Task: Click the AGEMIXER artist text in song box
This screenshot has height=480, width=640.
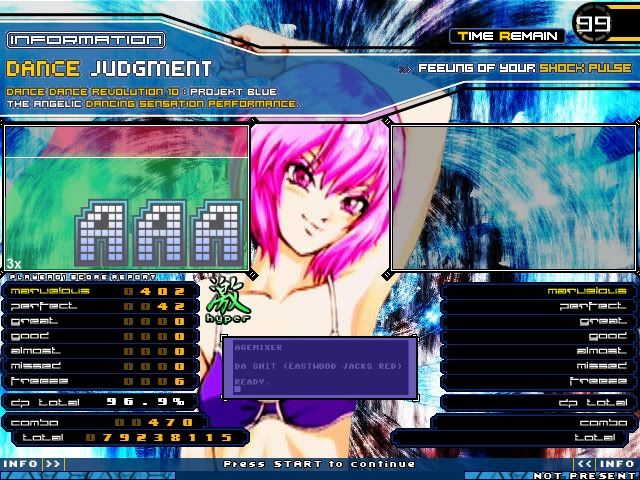Action: [258, 348]
